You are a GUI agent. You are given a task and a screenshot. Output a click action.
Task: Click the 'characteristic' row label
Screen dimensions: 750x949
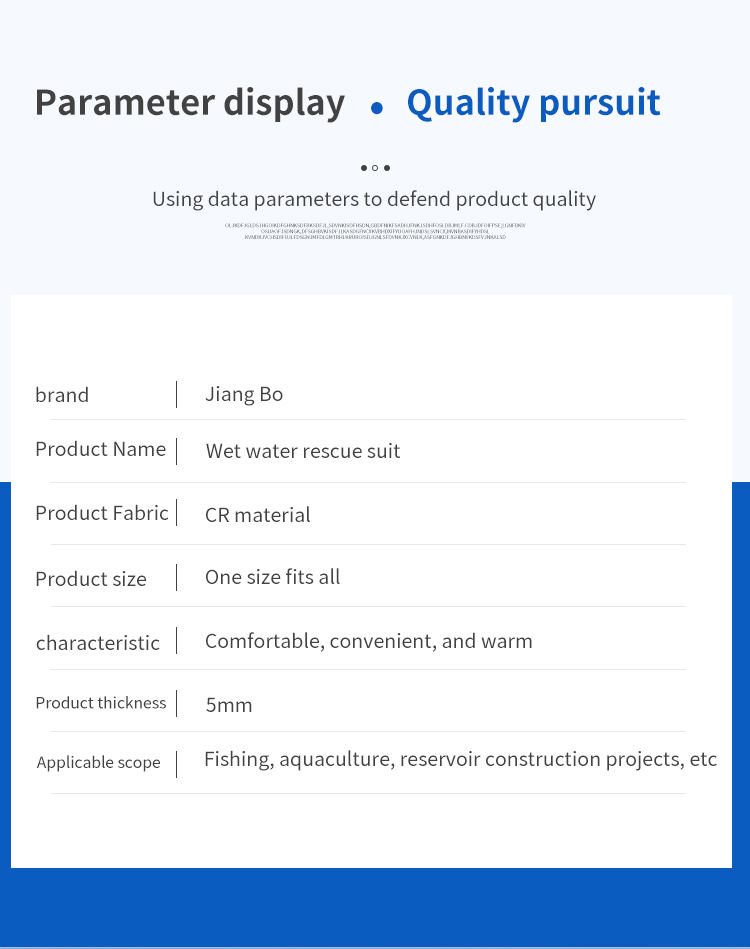(x=97, y=643)
